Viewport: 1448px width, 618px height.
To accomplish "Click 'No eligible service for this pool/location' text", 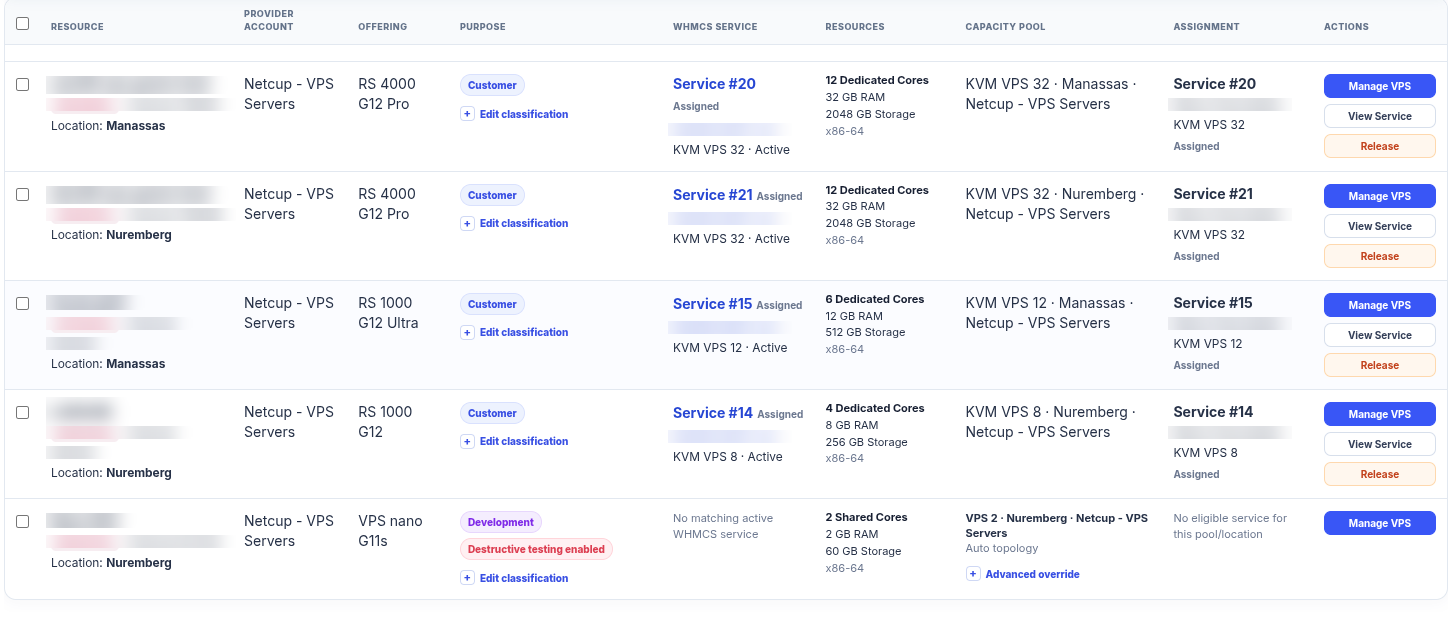I will [x=1231, y=526].
